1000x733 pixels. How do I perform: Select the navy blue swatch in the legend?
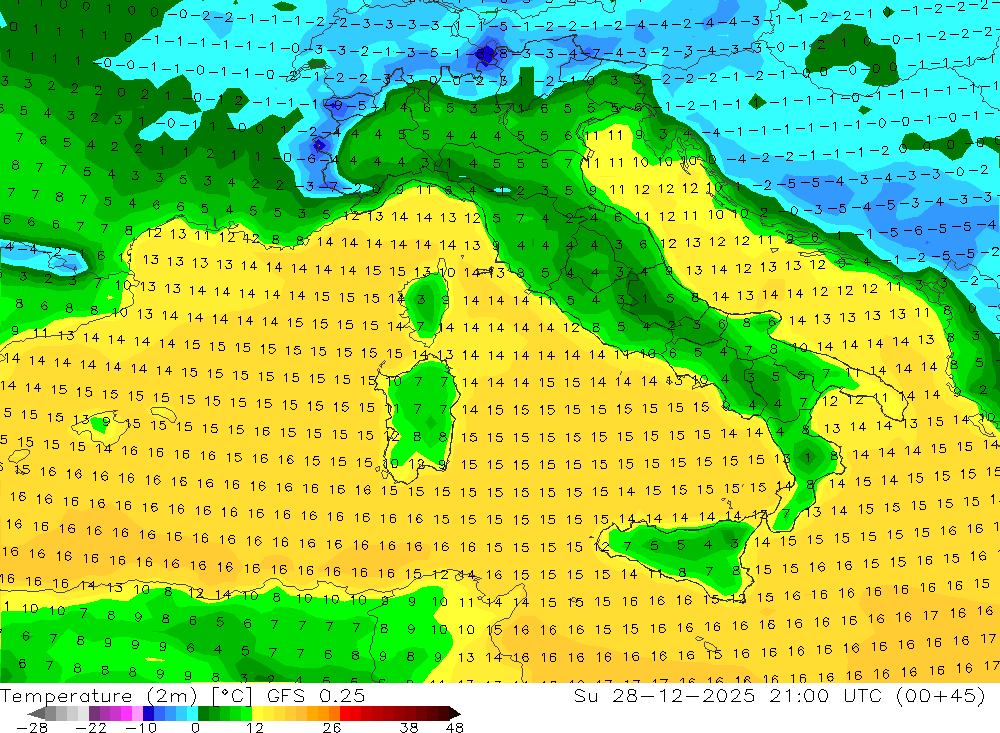coord(148,713)
